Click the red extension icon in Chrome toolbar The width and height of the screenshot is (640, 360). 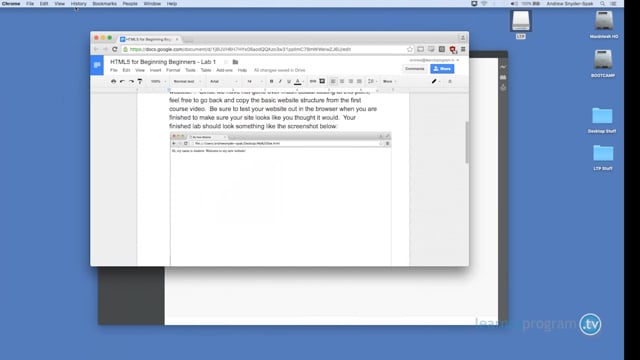tap(453, 49)
